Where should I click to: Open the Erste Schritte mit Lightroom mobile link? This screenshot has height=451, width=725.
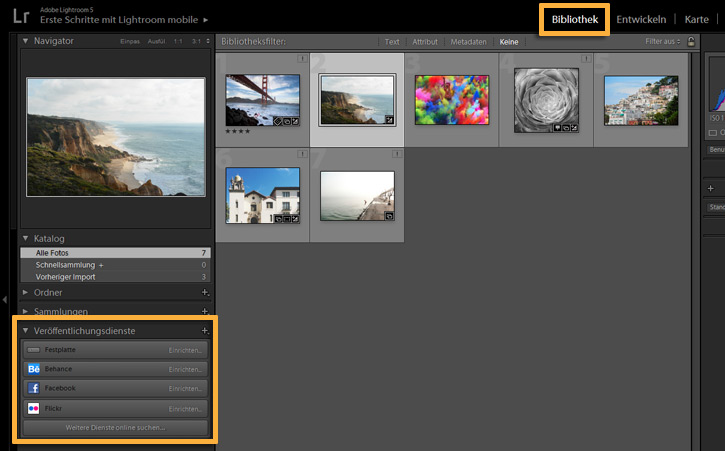pos(119,20)
